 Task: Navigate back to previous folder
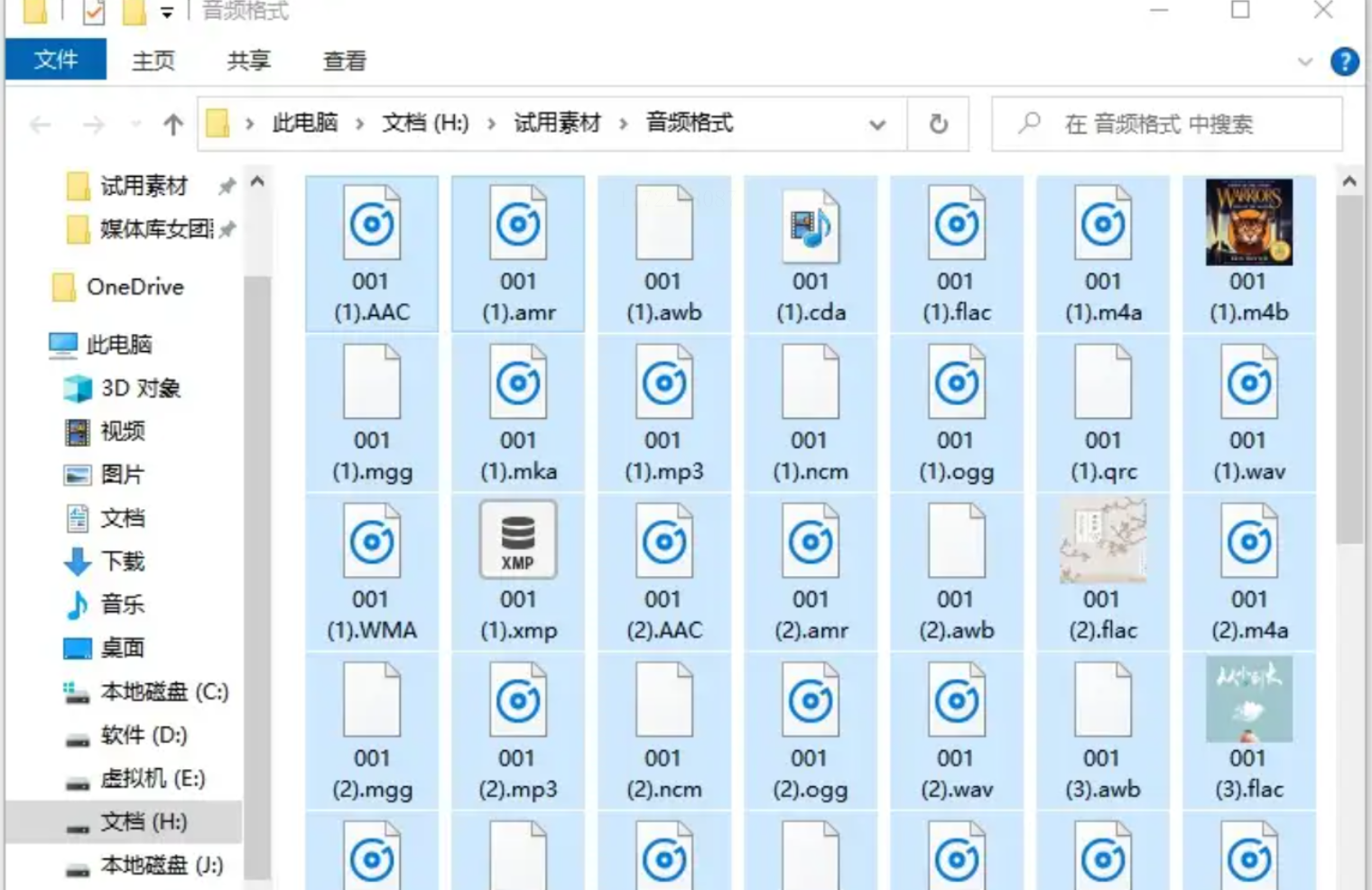click(x=41, y=124)
